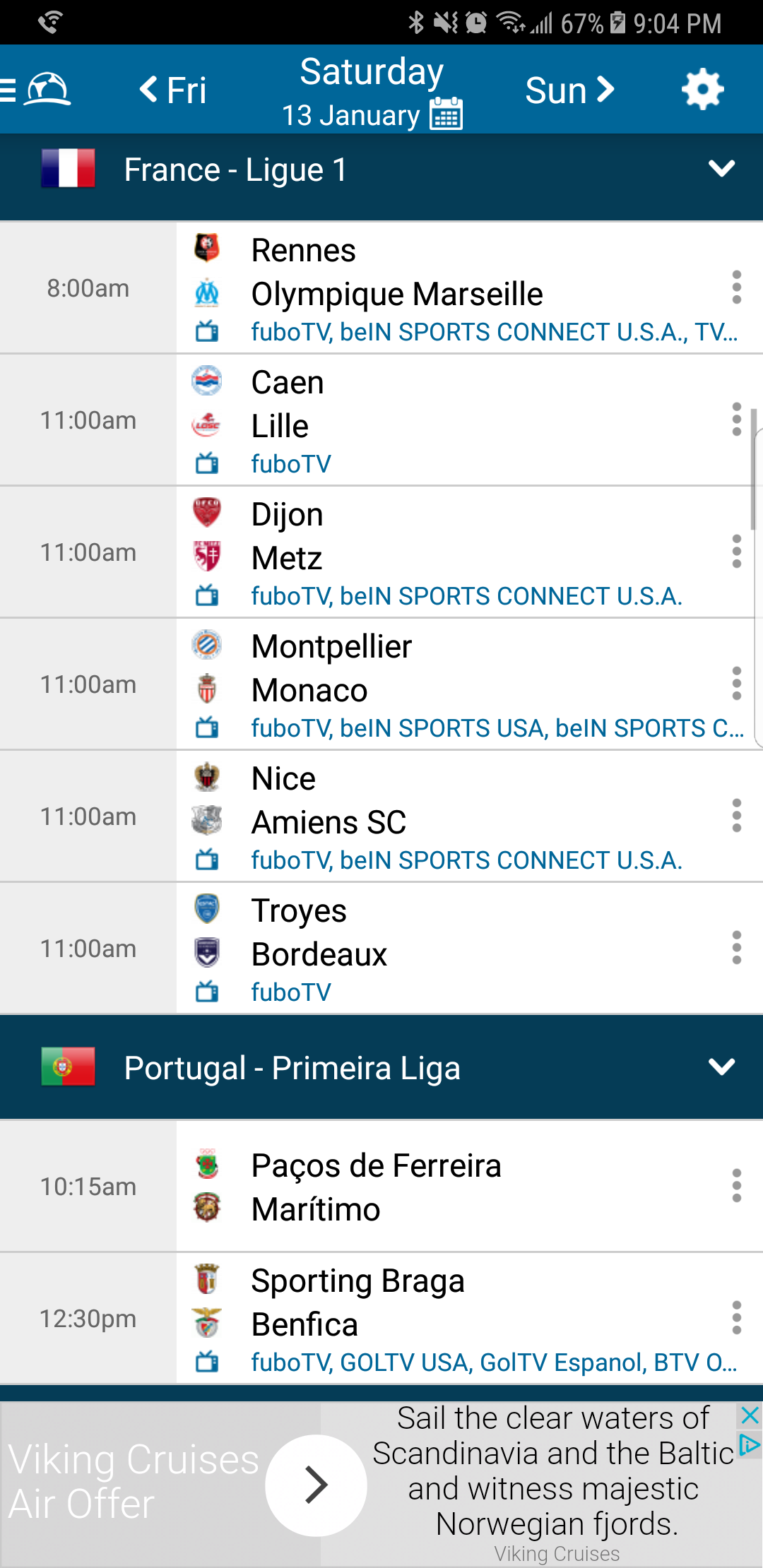Tap broadcaster list for Nice vs Amiens SC
The height and width of the screenshot is (1568, 763).
coord(466,860)
